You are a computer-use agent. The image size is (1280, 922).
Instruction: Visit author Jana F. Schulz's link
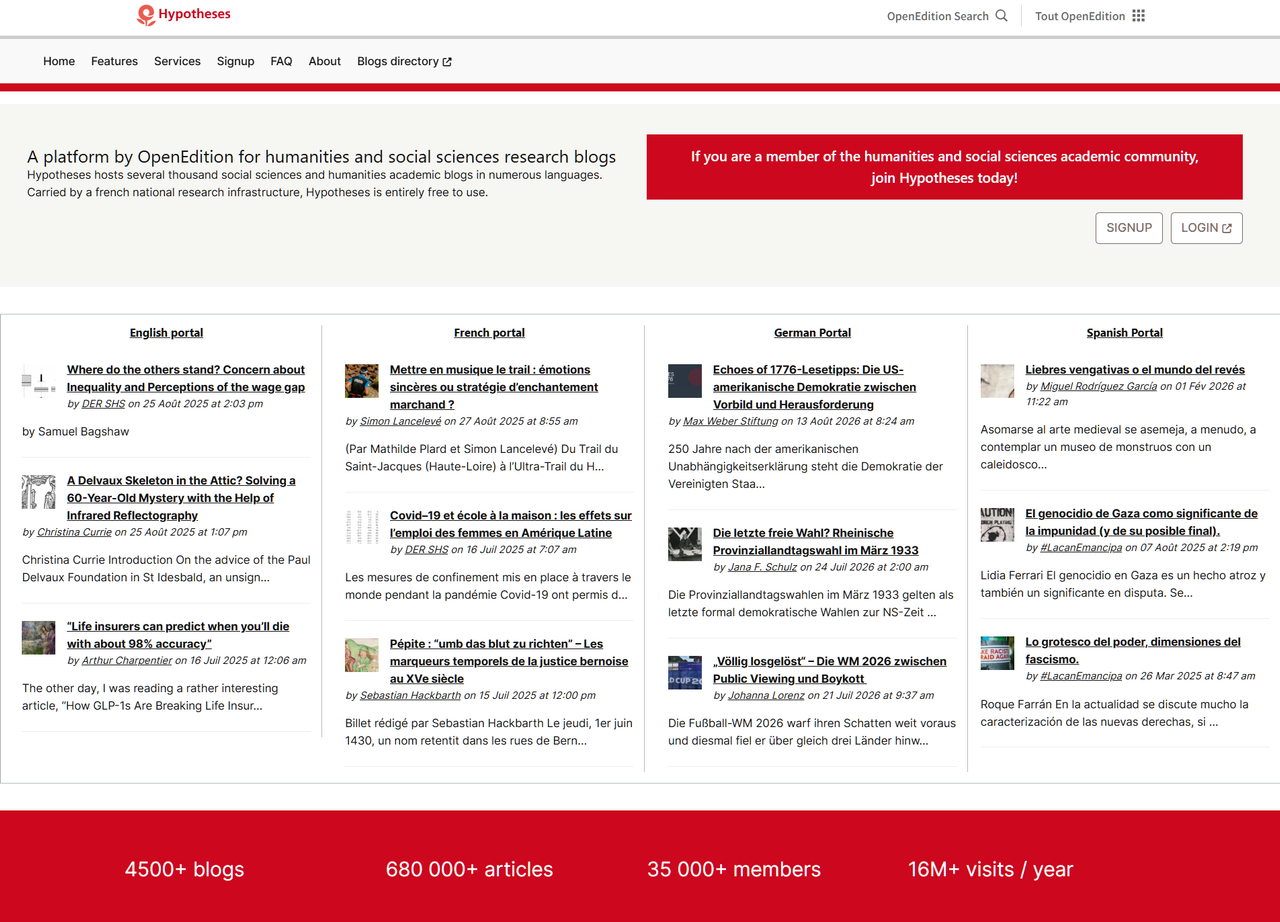click(762, 566)
